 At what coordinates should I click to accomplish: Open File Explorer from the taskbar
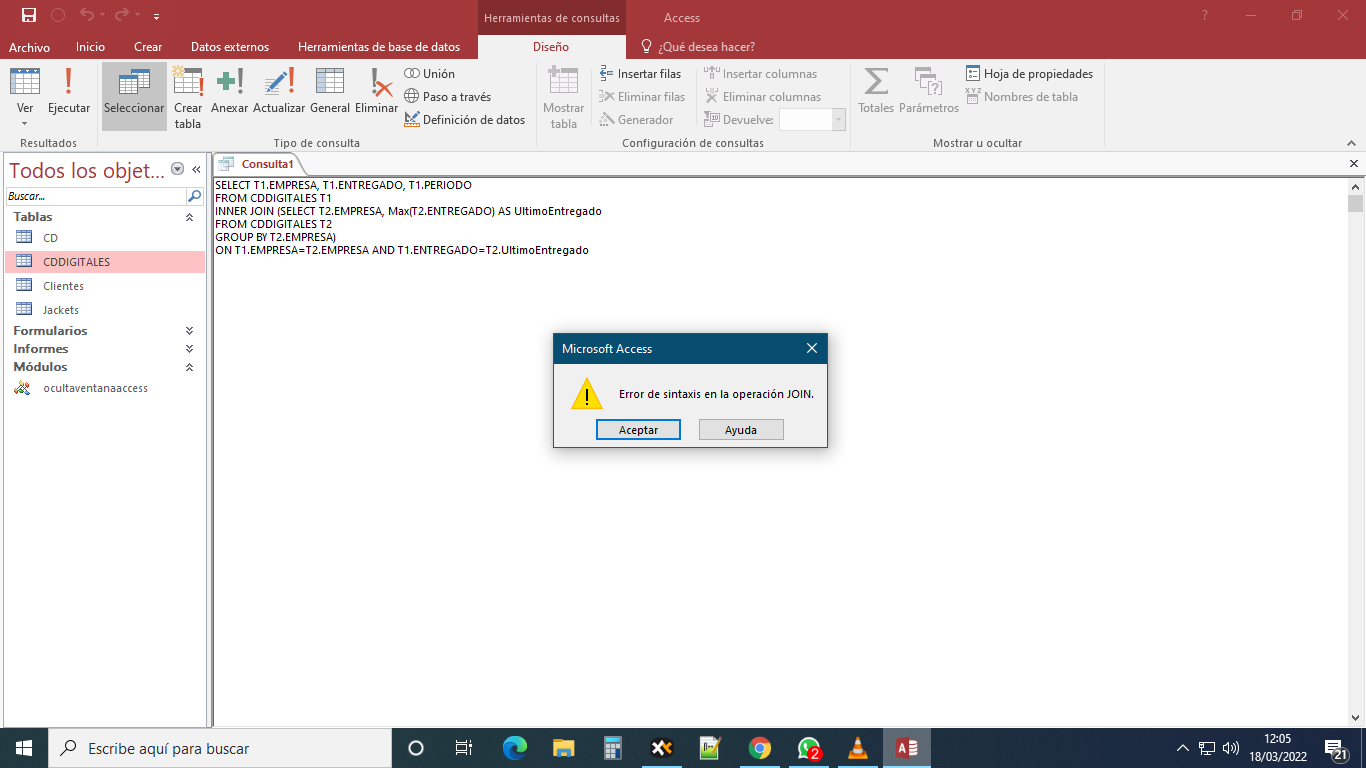(564, 748)
